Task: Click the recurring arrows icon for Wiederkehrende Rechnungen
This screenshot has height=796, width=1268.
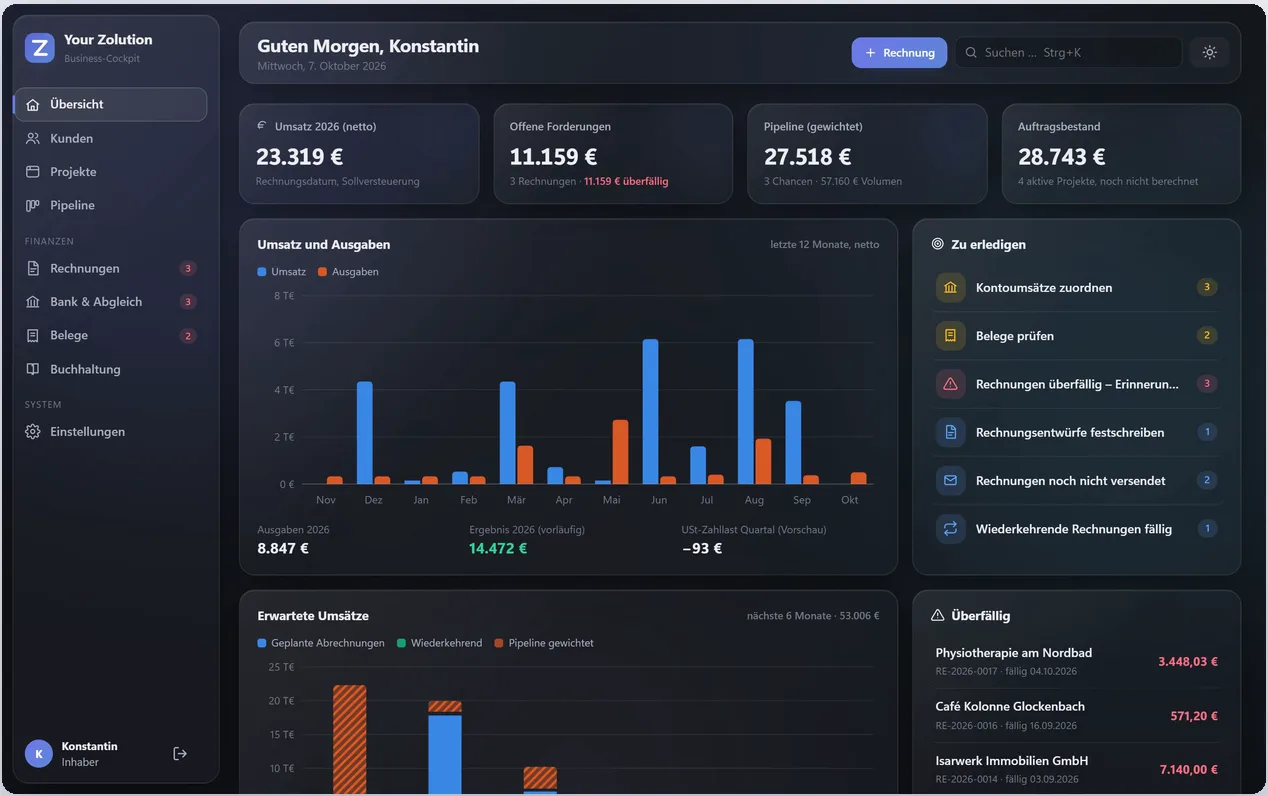Action: click(950, 529)
